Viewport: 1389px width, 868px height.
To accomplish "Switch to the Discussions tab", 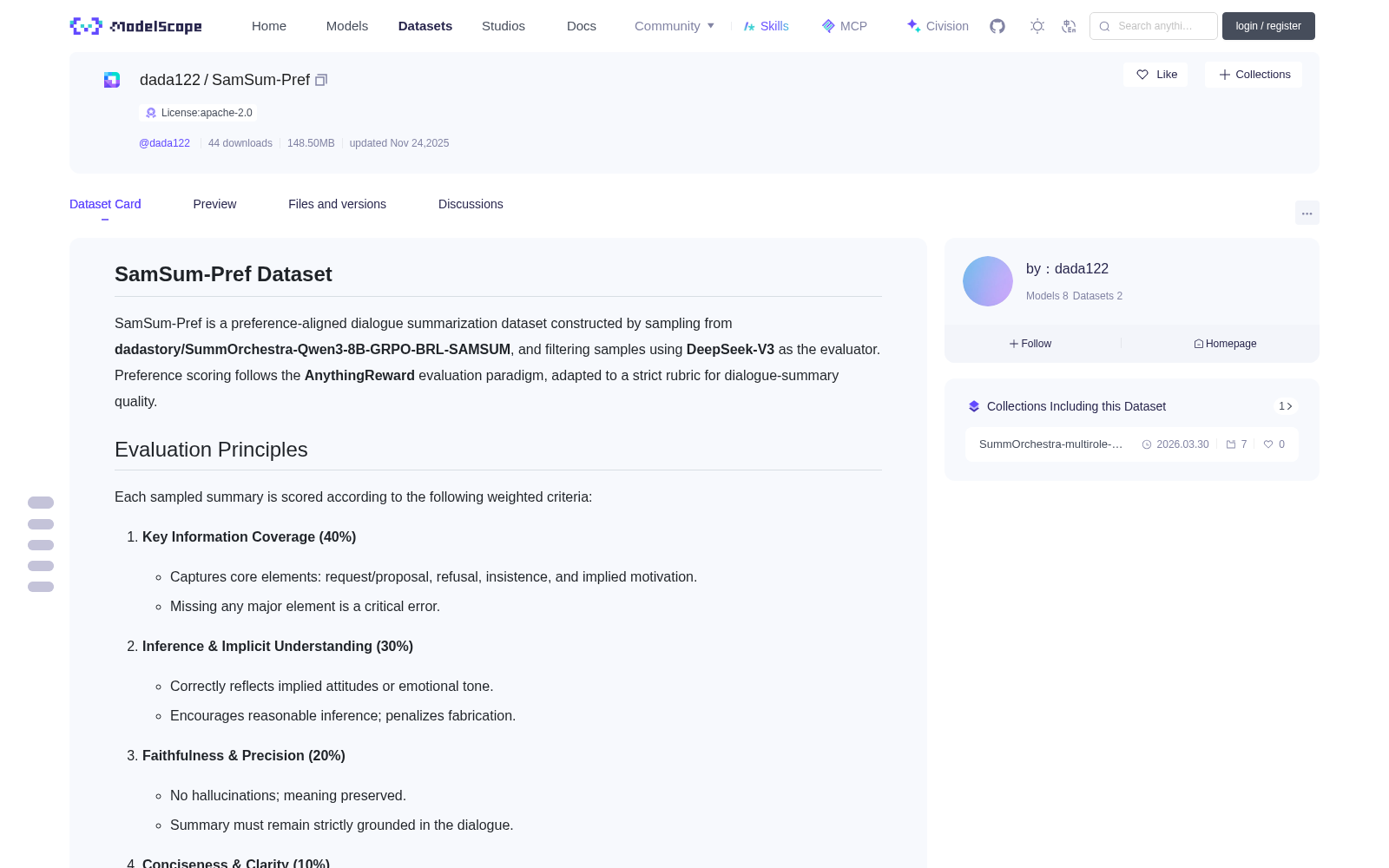I will tap(471, 204).
